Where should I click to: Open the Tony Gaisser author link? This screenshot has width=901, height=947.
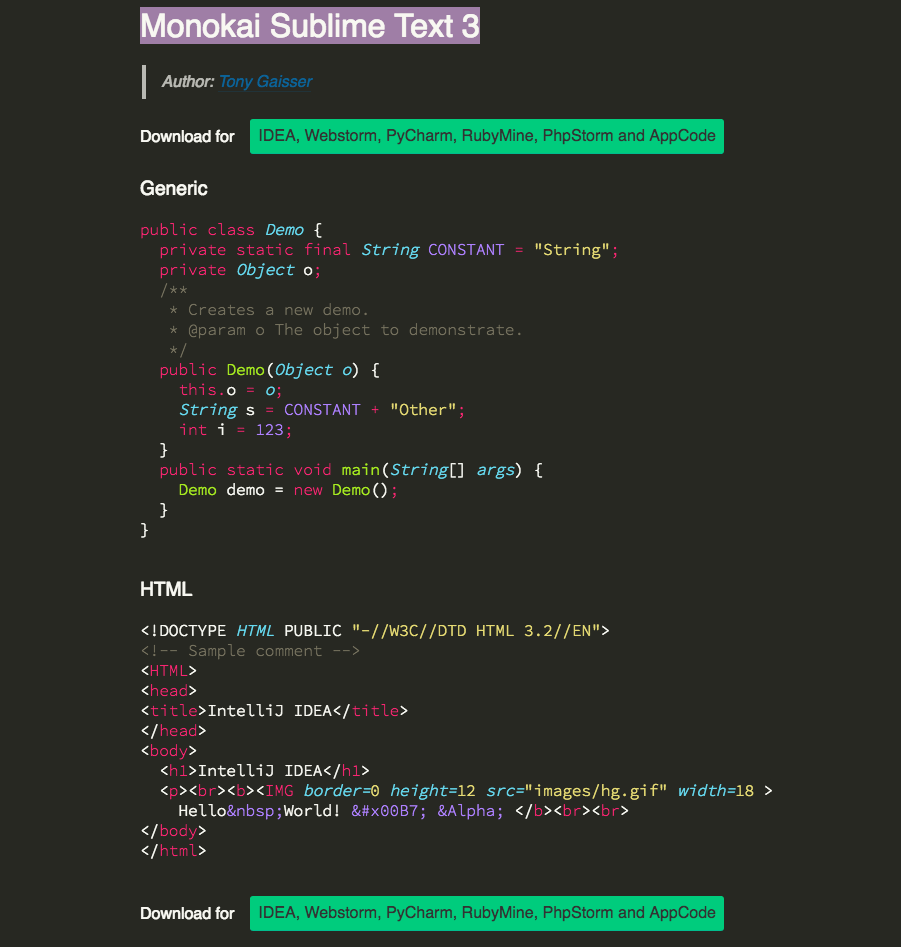(x=266, y=82)
